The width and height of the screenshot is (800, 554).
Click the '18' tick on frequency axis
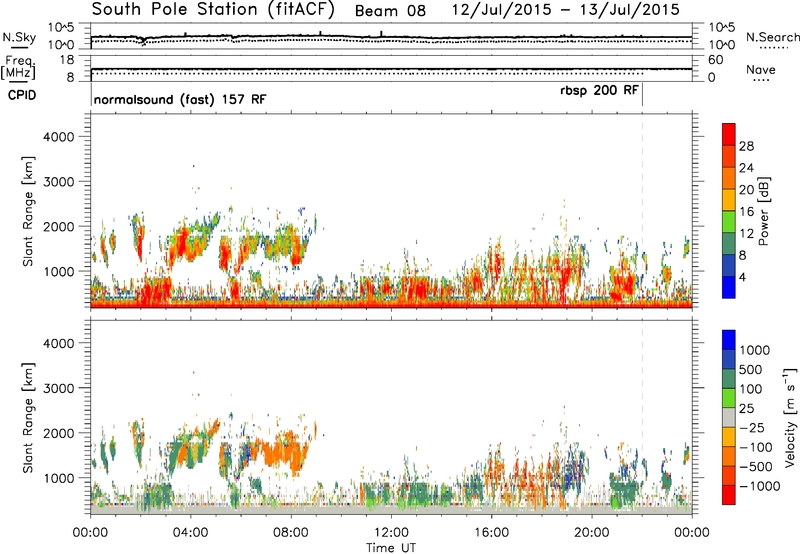[67, 60]
